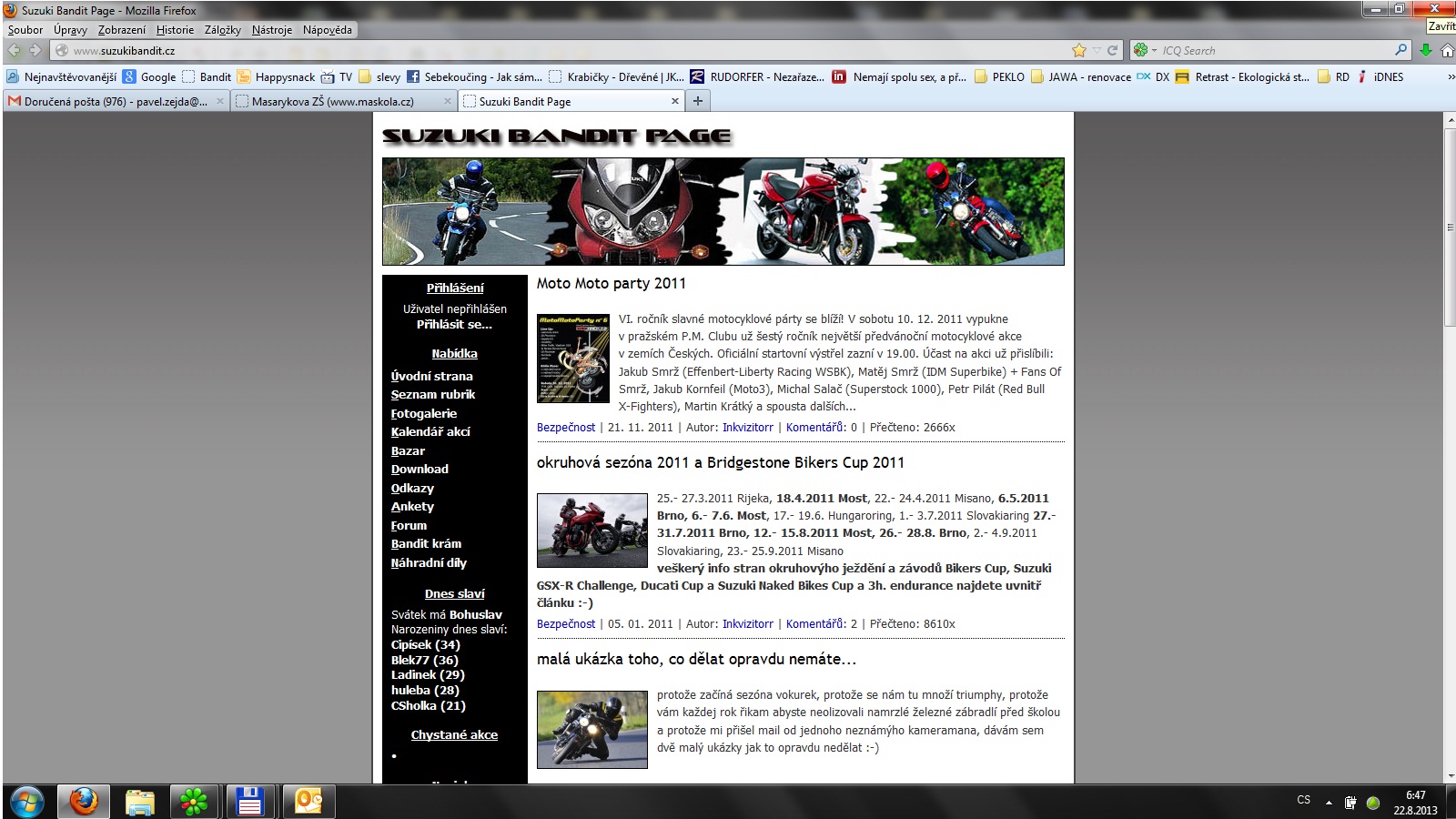The width and height of the screenshot is (1456, 819).
Task: Close the Suzuki Bandit Page tab
Action: (x=674, y=102)
